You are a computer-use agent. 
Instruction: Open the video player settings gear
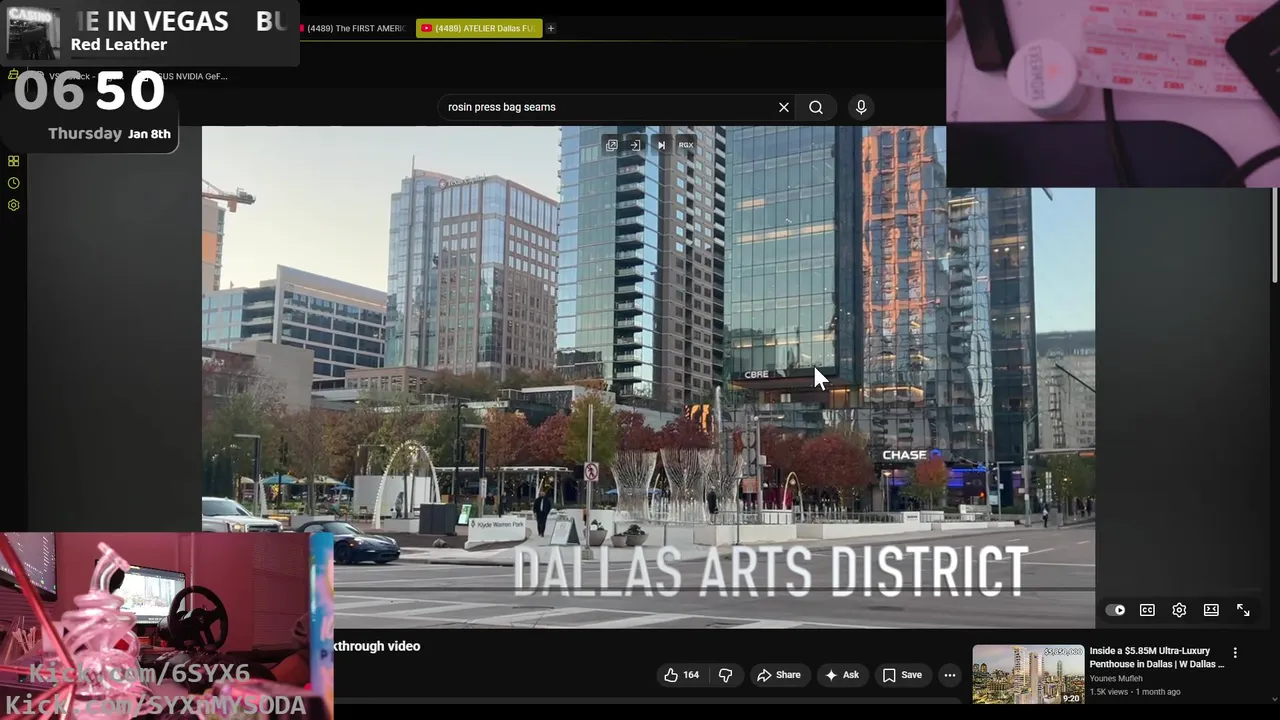[1179, 610]
